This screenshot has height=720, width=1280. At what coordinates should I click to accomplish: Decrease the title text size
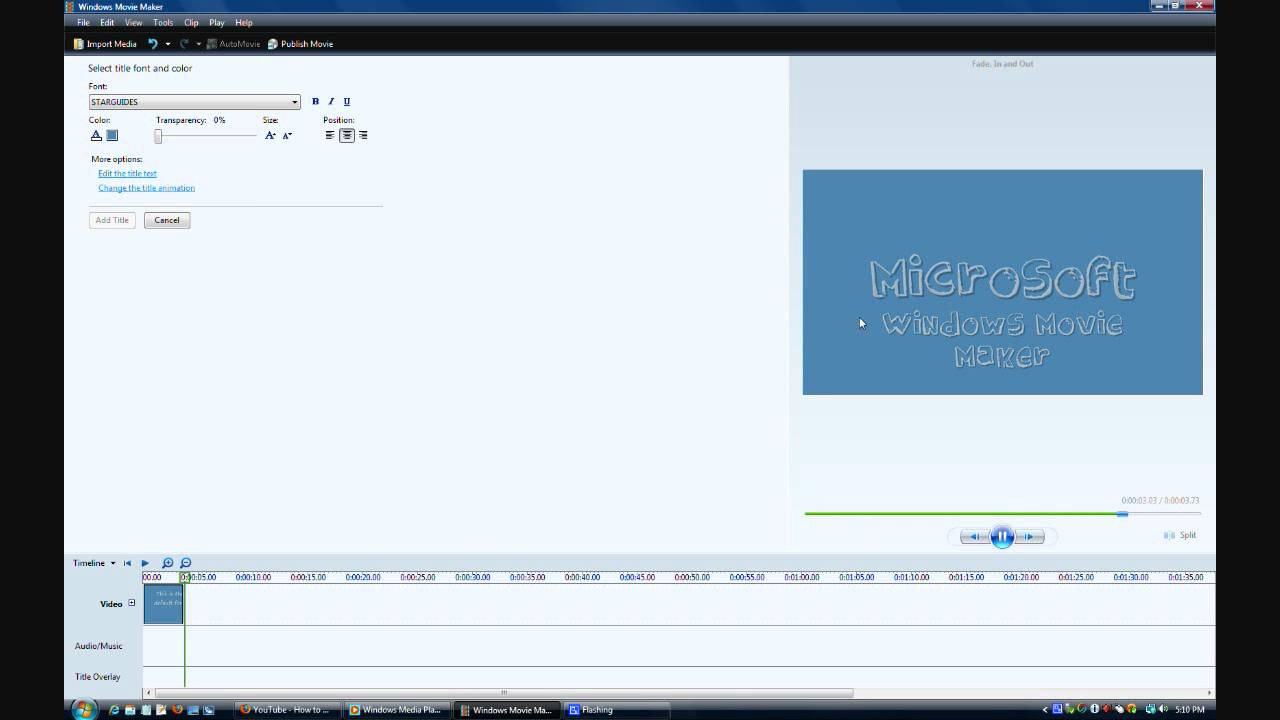[x=287, y=135]
